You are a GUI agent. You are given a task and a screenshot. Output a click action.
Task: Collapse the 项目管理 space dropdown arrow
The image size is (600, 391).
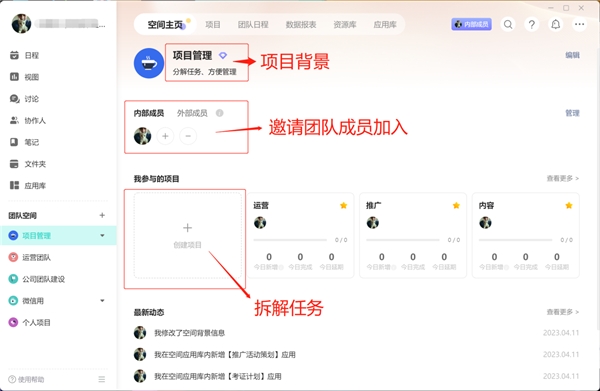102,235
